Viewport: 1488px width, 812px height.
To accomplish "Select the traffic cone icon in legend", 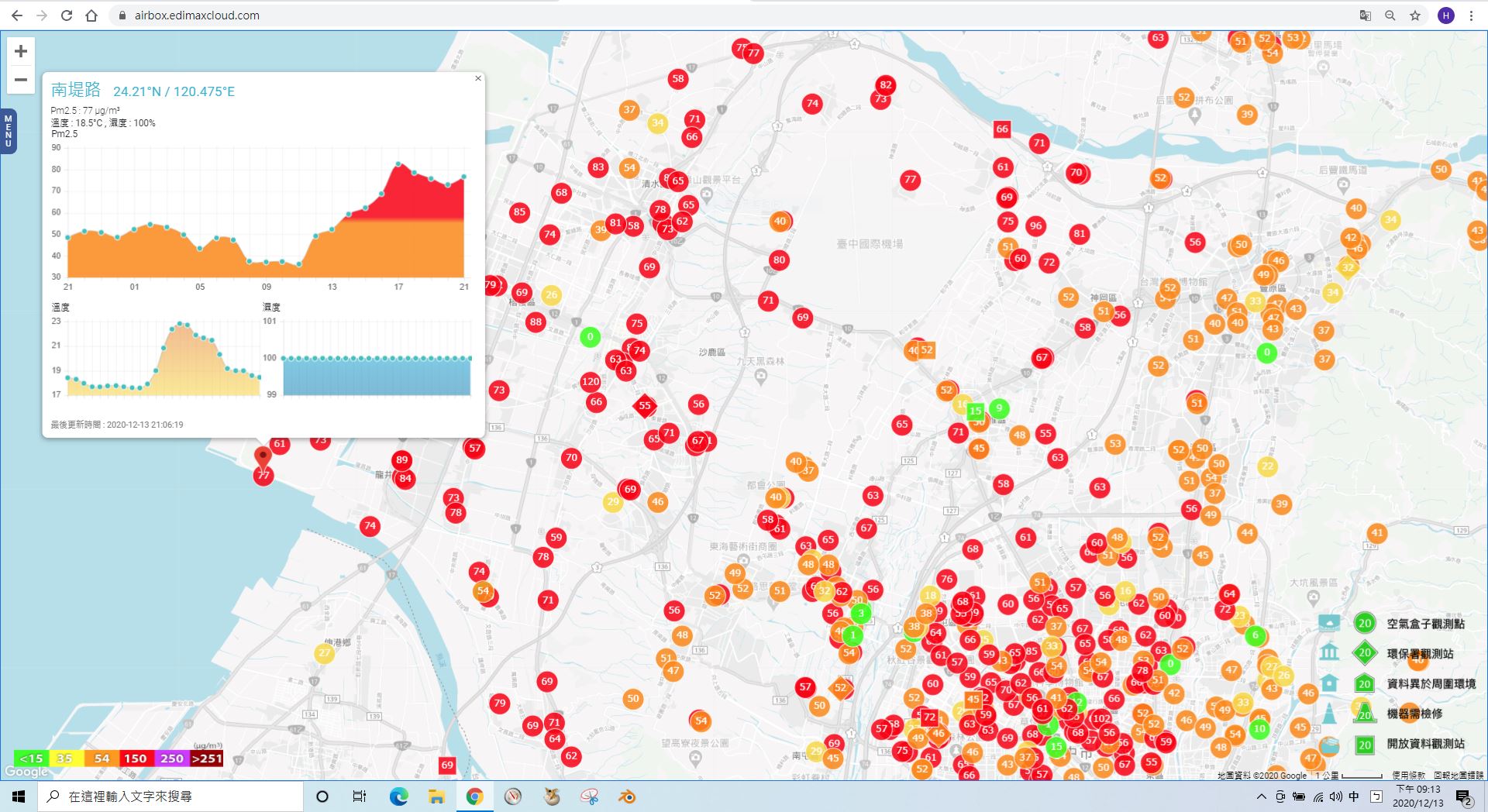I will [x=1329, y=713].
